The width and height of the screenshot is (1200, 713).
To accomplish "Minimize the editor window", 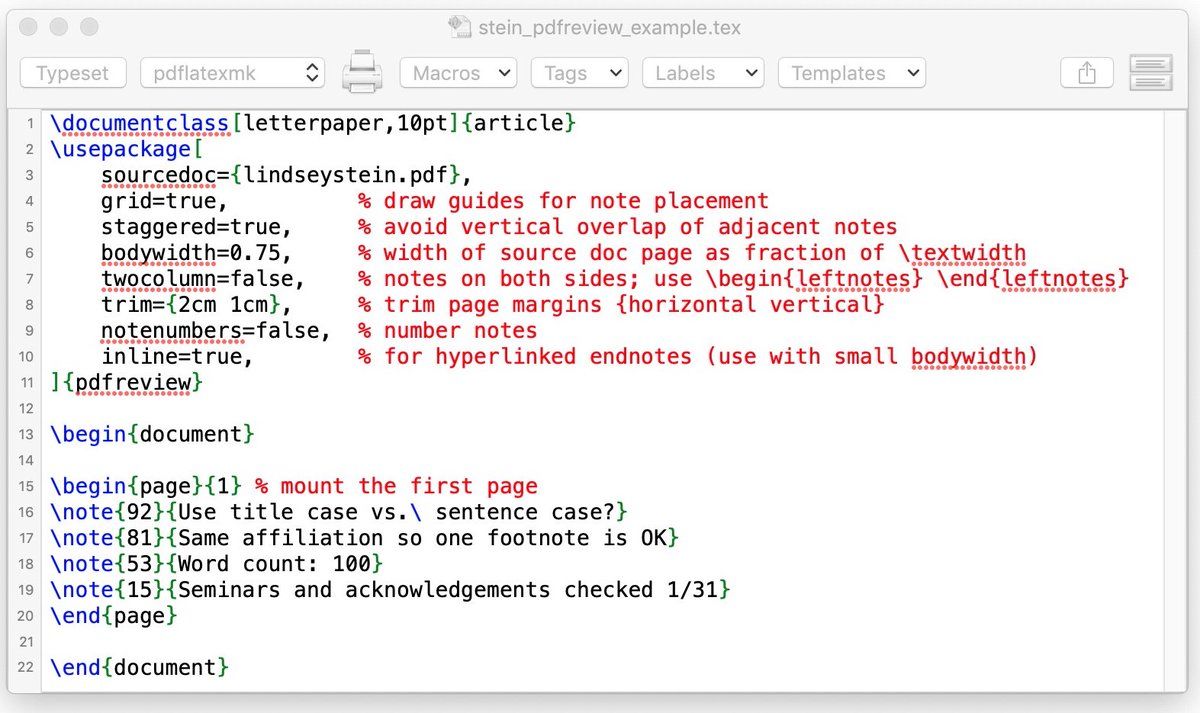I will tap(59, 27).
